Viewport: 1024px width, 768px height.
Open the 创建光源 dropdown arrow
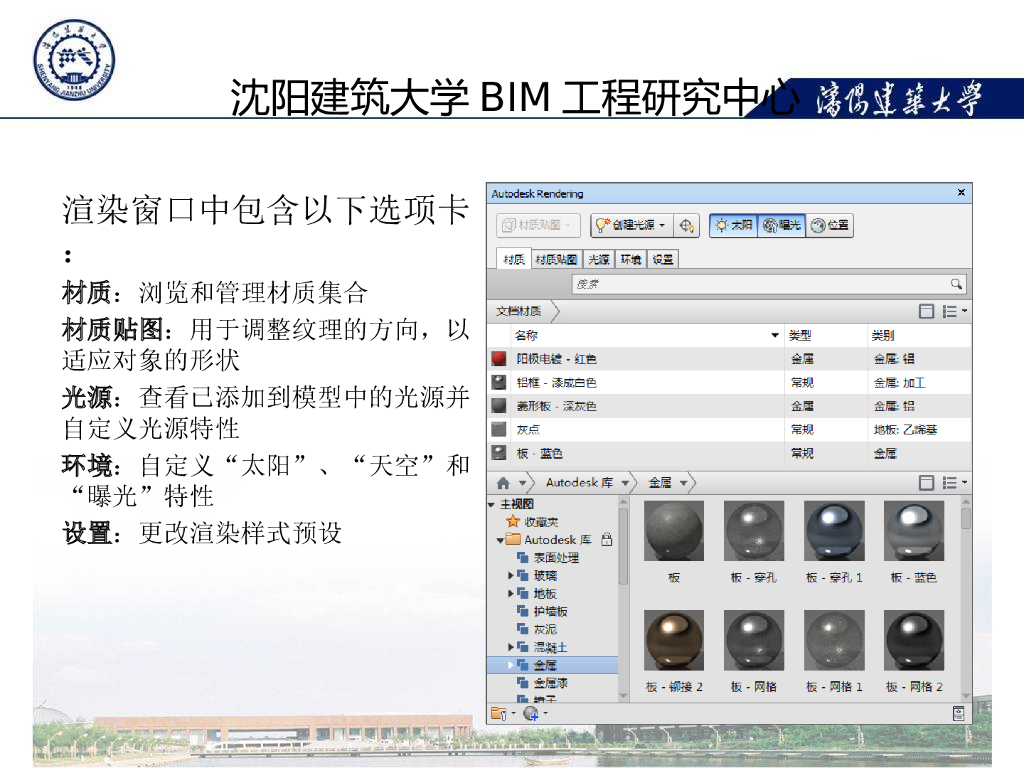pos(663,225)
